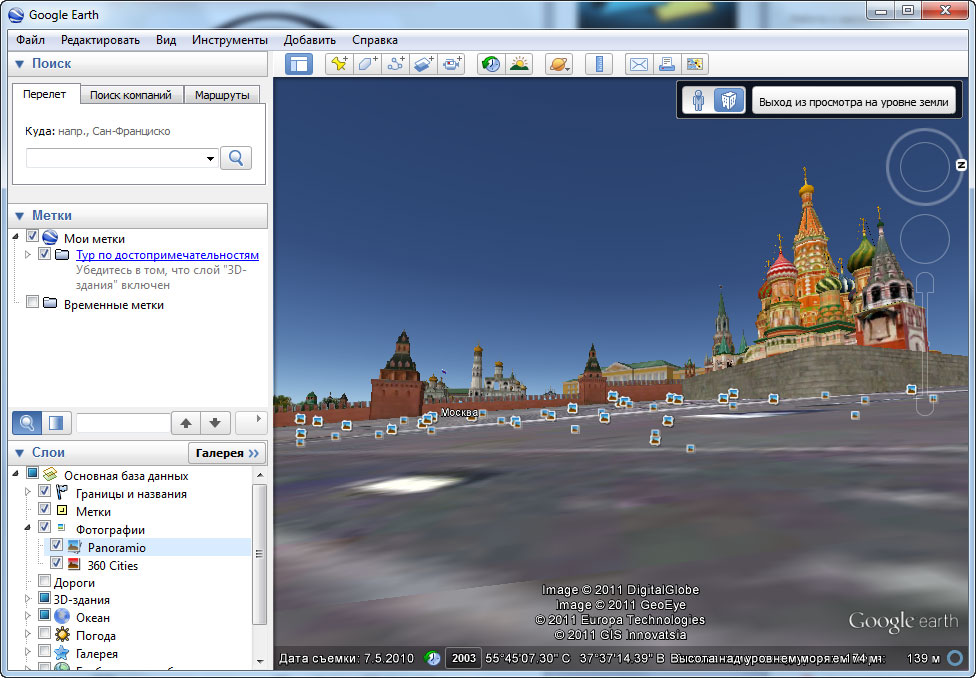Open the Файл menu

[x=30, y=40]
